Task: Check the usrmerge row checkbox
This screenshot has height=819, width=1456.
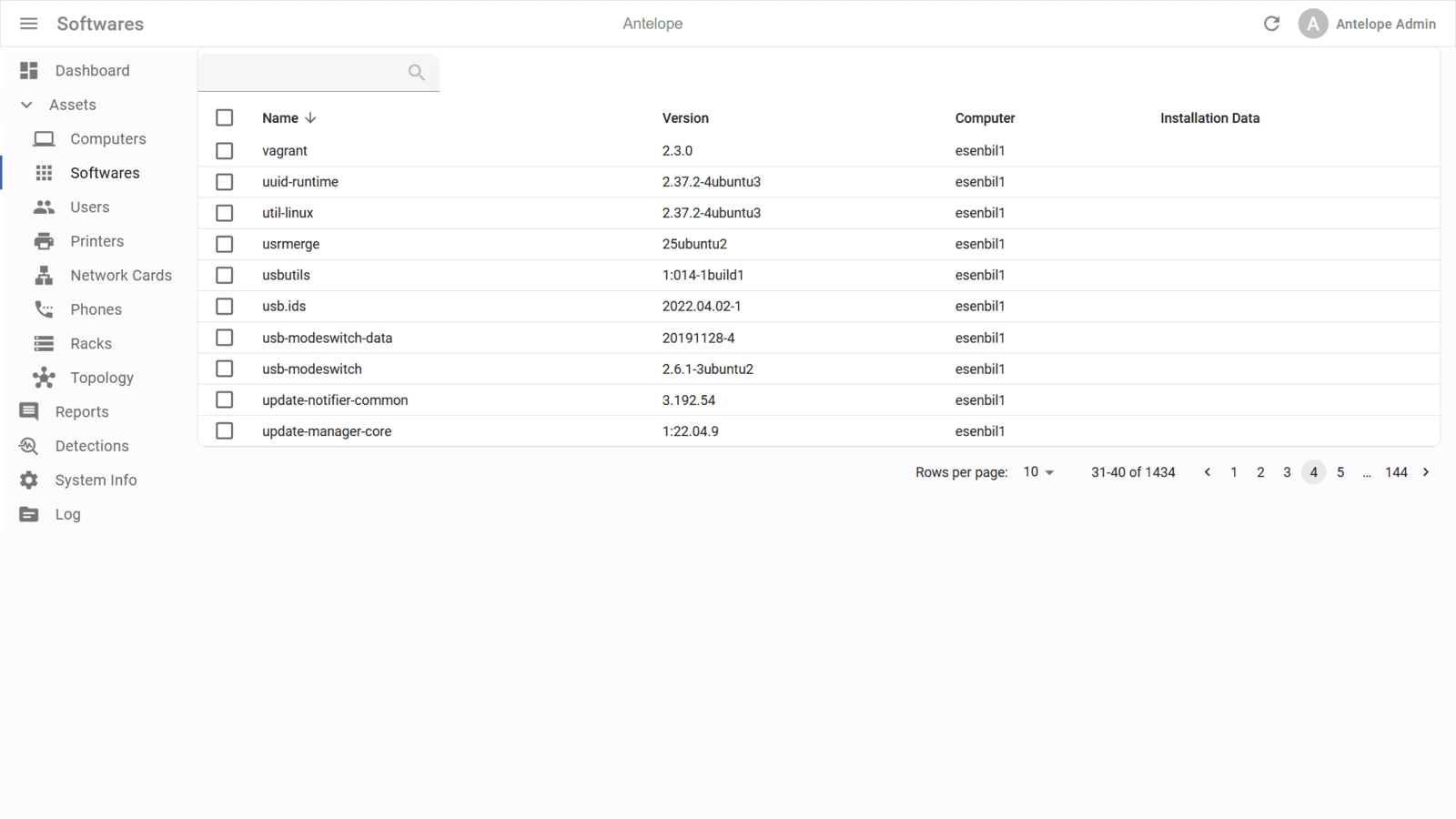Action: click(x=225, y=244)
